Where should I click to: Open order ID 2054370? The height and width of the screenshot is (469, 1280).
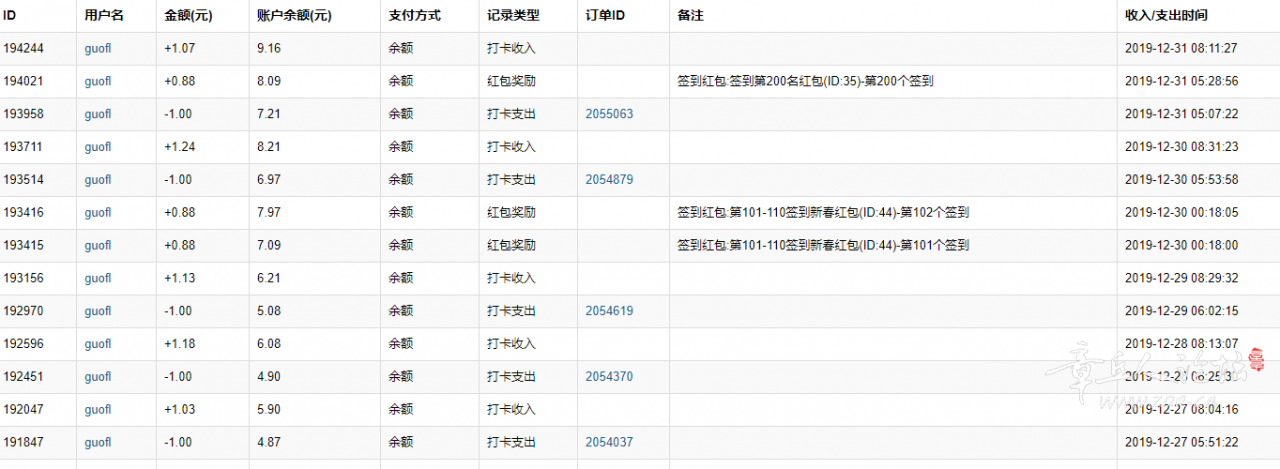pos(609,377)
